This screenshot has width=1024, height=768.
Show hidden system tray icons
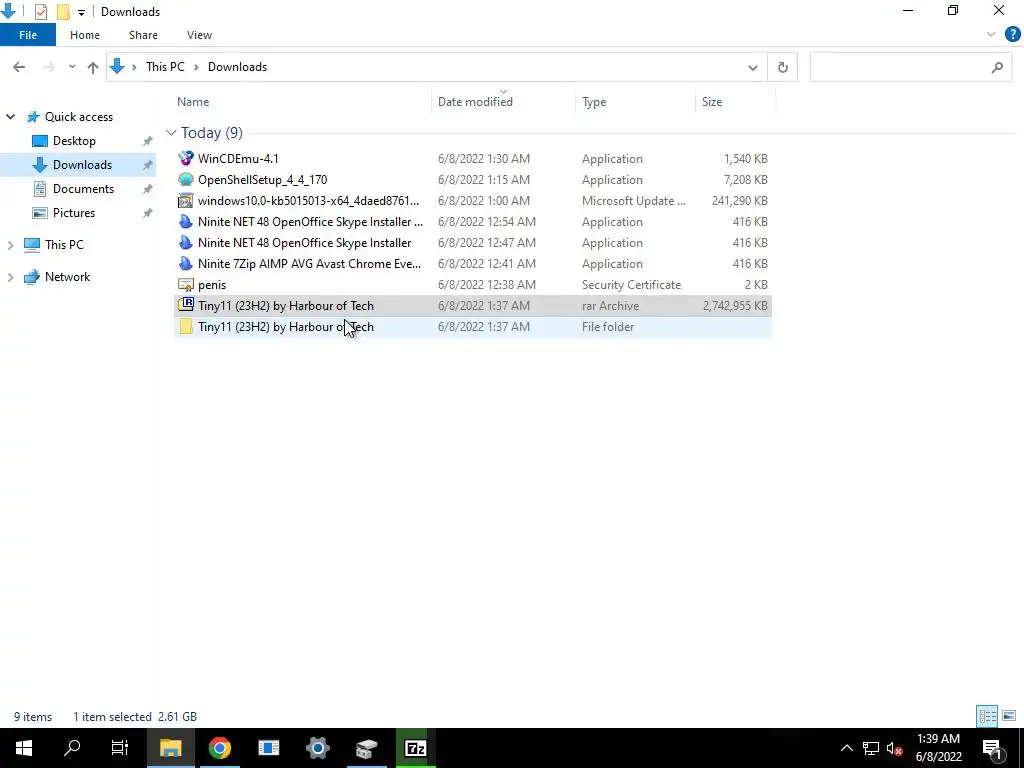(846, 748)
